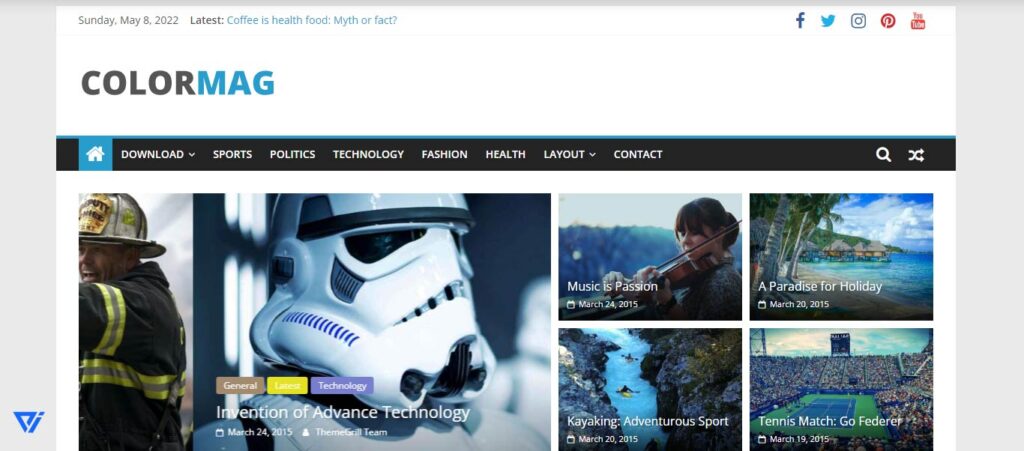
Task: Open the Layout menu label
Action: [x=564, y=155]
